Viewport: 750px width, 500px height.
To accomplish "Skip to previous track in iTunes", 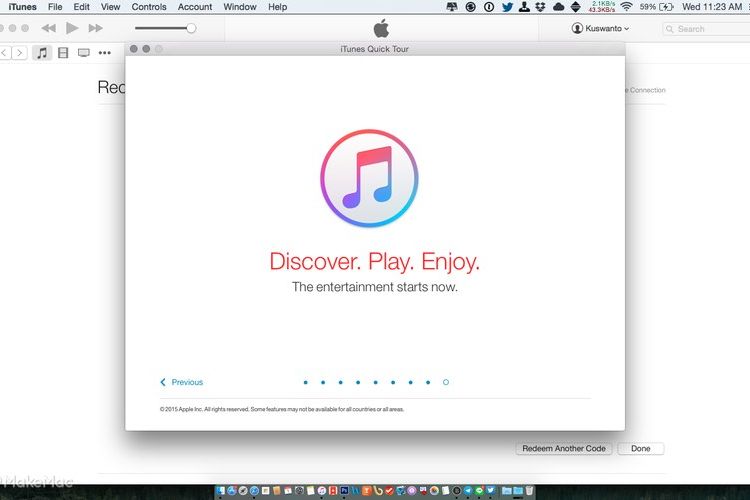I will (48, 28).
